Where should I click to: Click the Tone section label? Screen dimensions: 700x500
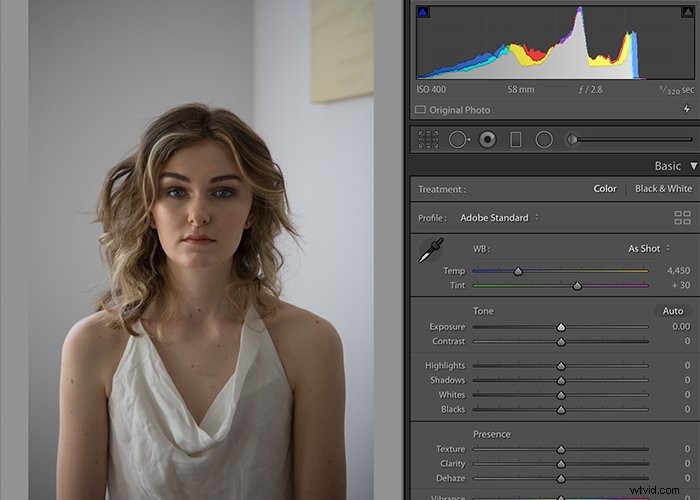pos(483,311)
